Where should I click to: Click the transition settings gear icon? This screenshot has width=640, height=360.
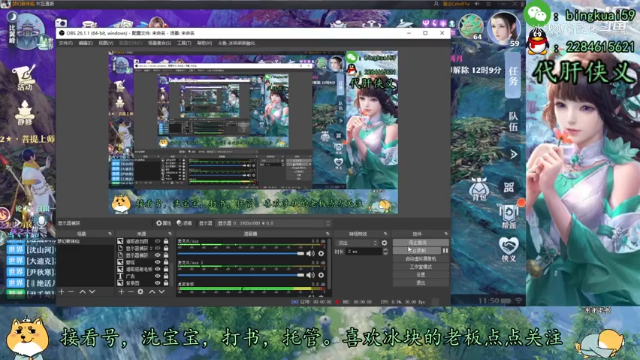coord(384,243)
